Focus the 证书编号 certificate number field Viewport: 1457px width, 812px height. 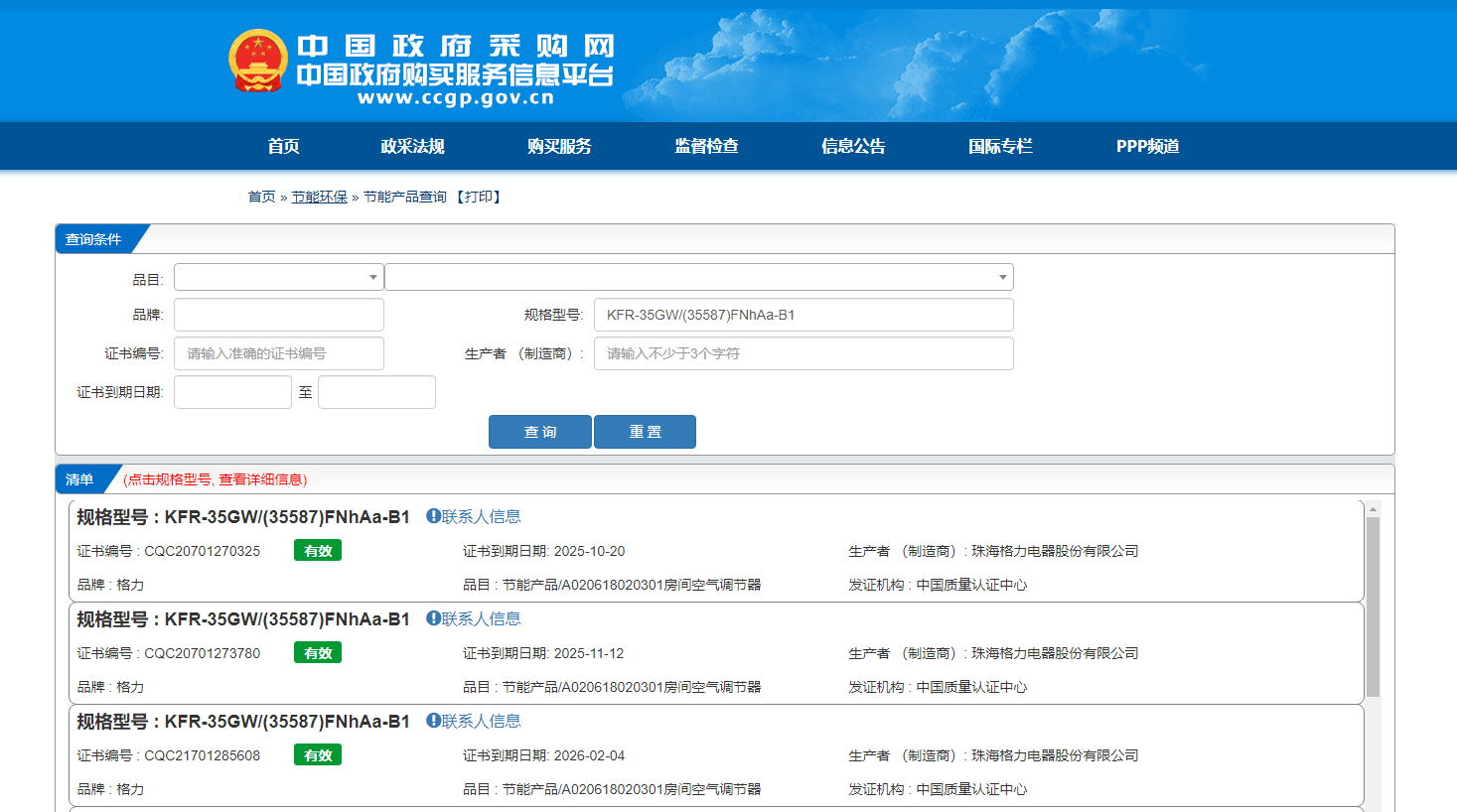pyautogui.click(x=279, y=353)
